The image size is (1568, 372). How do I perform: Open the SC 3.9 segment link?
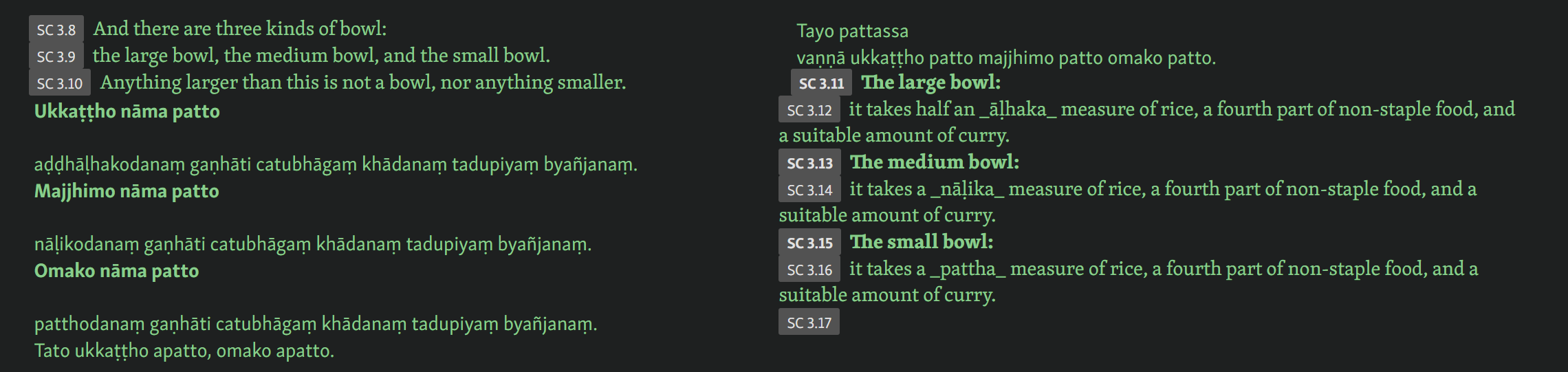point(56,56)
